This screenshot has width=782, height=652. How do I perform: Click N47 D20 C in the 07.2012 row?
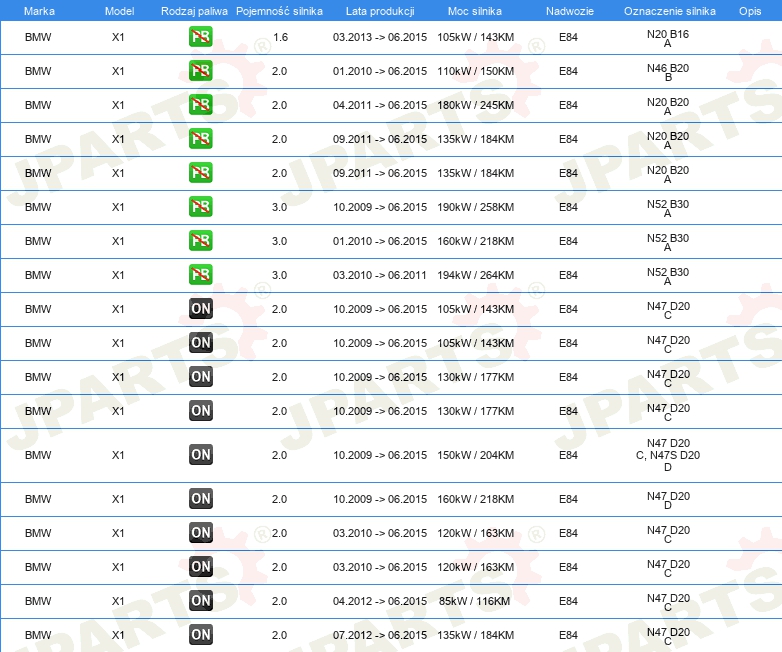(x=668, y=636)
